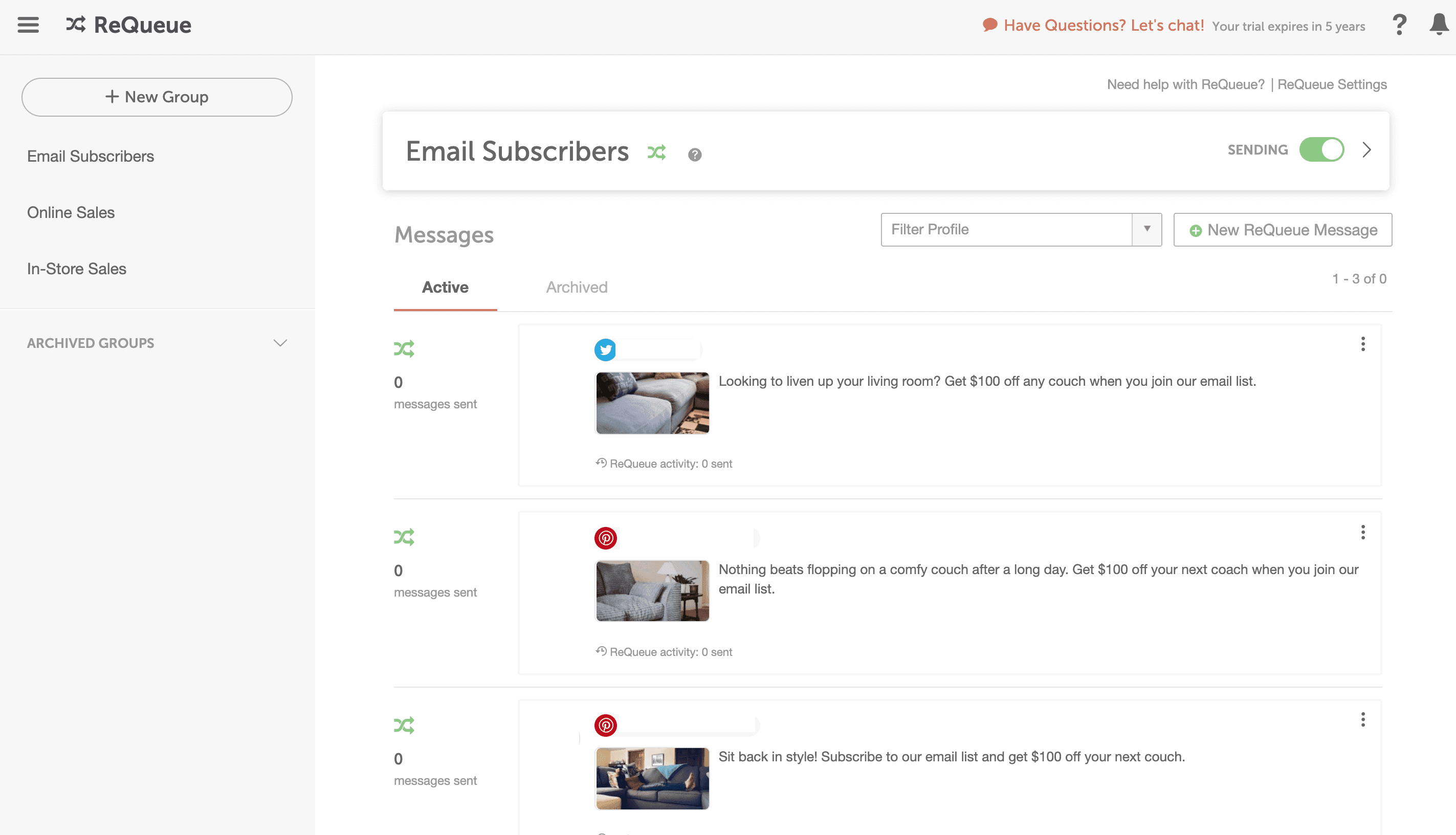The image size is (1456, 835).
Task: Select In-Store Sales group in sidebar
Action: tap(76, 269)
